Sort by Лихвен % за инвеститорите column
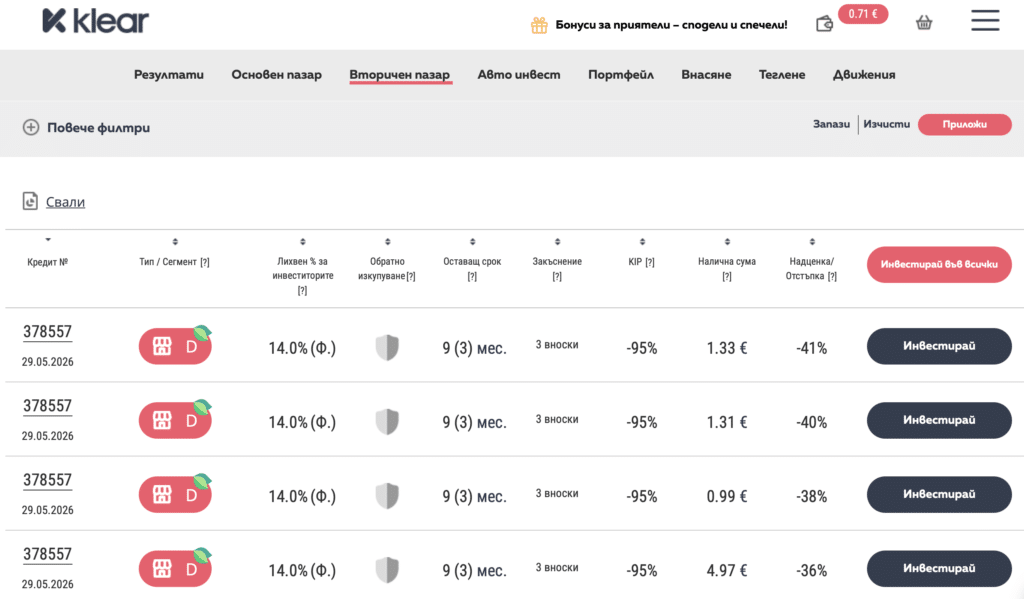Screen dimensions: 1024x599 pos(302,242)
